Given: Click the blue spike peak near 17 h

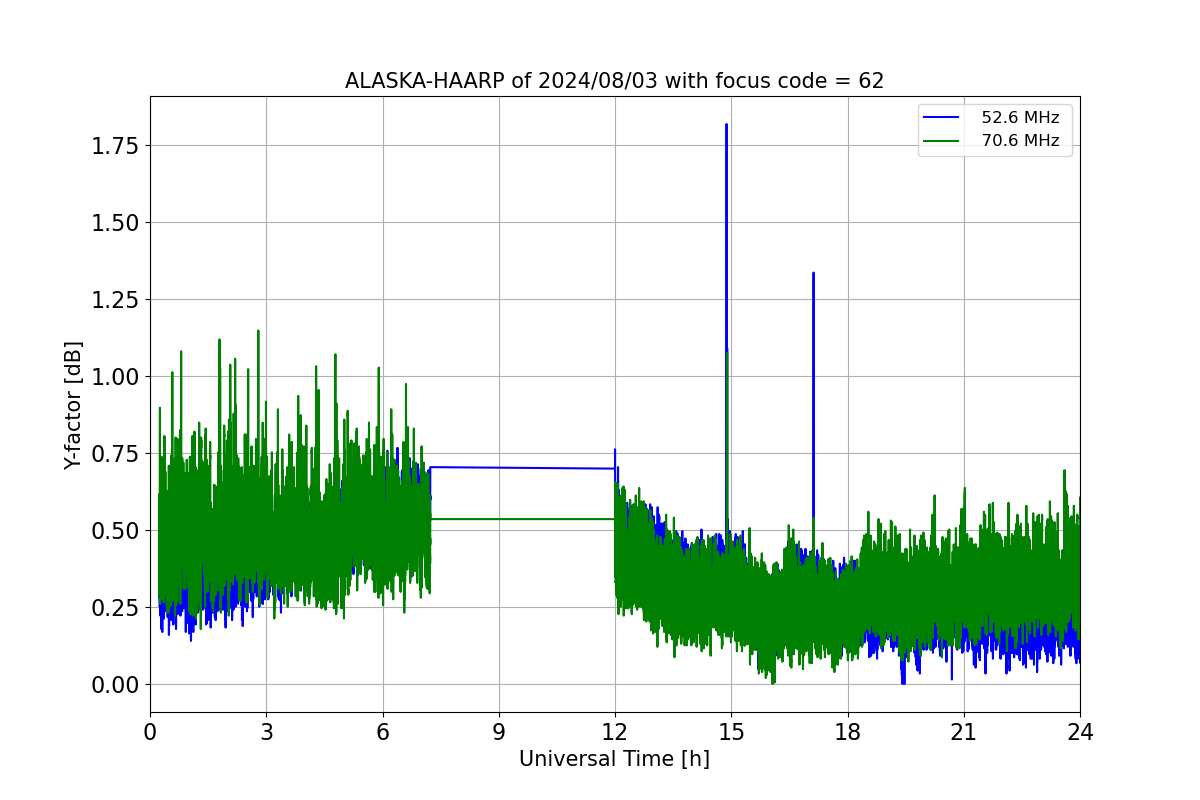Looking at the screenshot, I should tap(813, 273).
